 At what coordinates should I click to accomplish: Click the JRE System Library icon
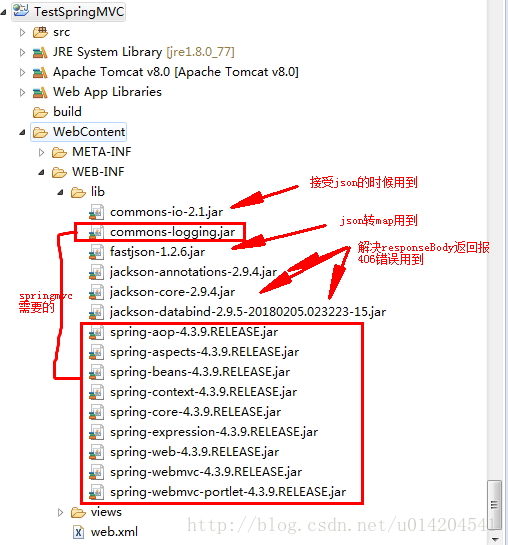[x=40, y=52]
